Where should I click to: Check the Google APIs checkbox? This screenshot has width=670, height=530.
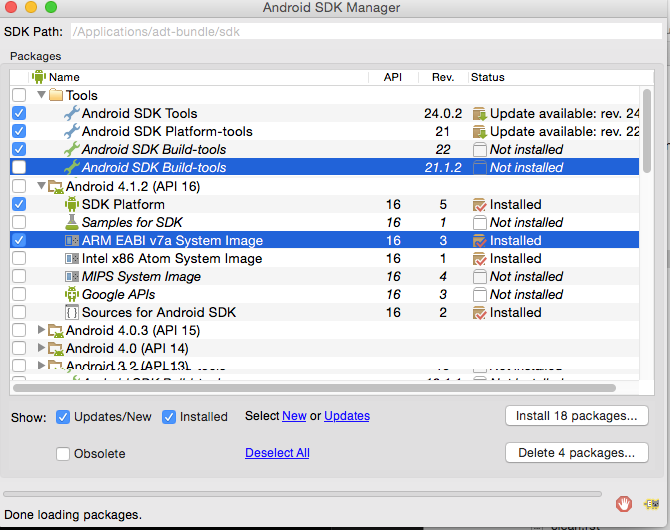[19, 294]
